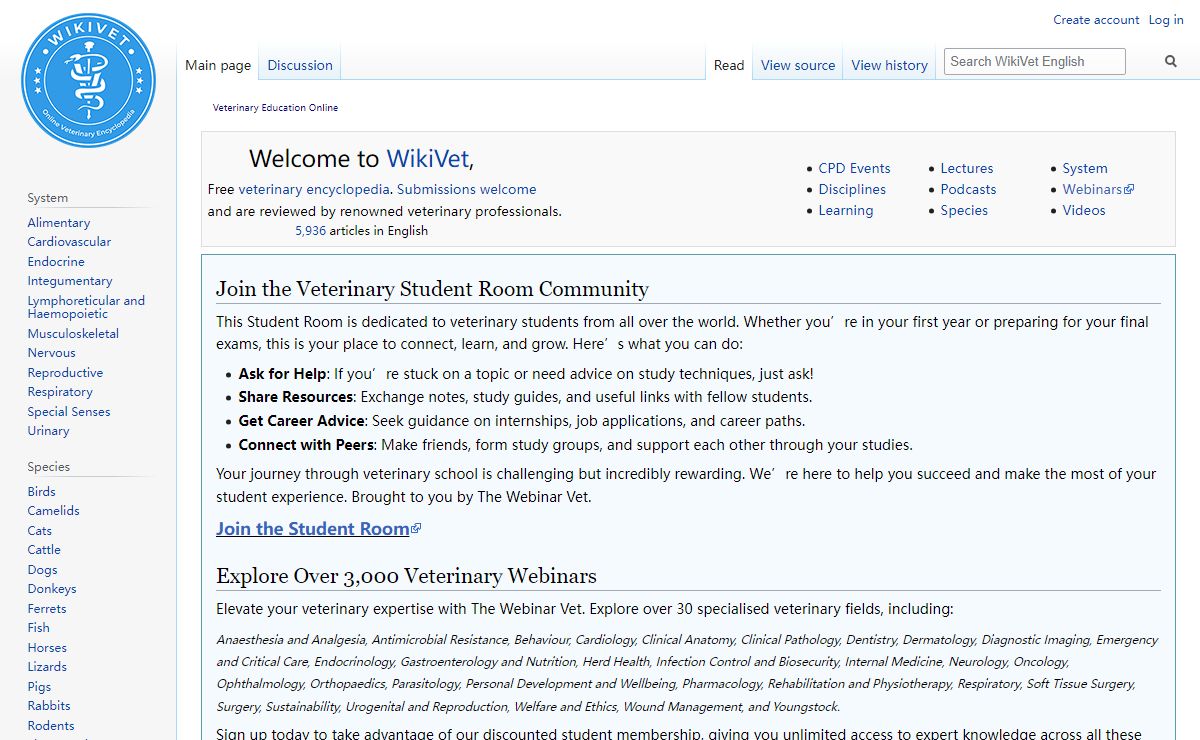Screen dimensions: 1200x740
Task: Open the CPD Events link
Action: click(x=854, y=168)
